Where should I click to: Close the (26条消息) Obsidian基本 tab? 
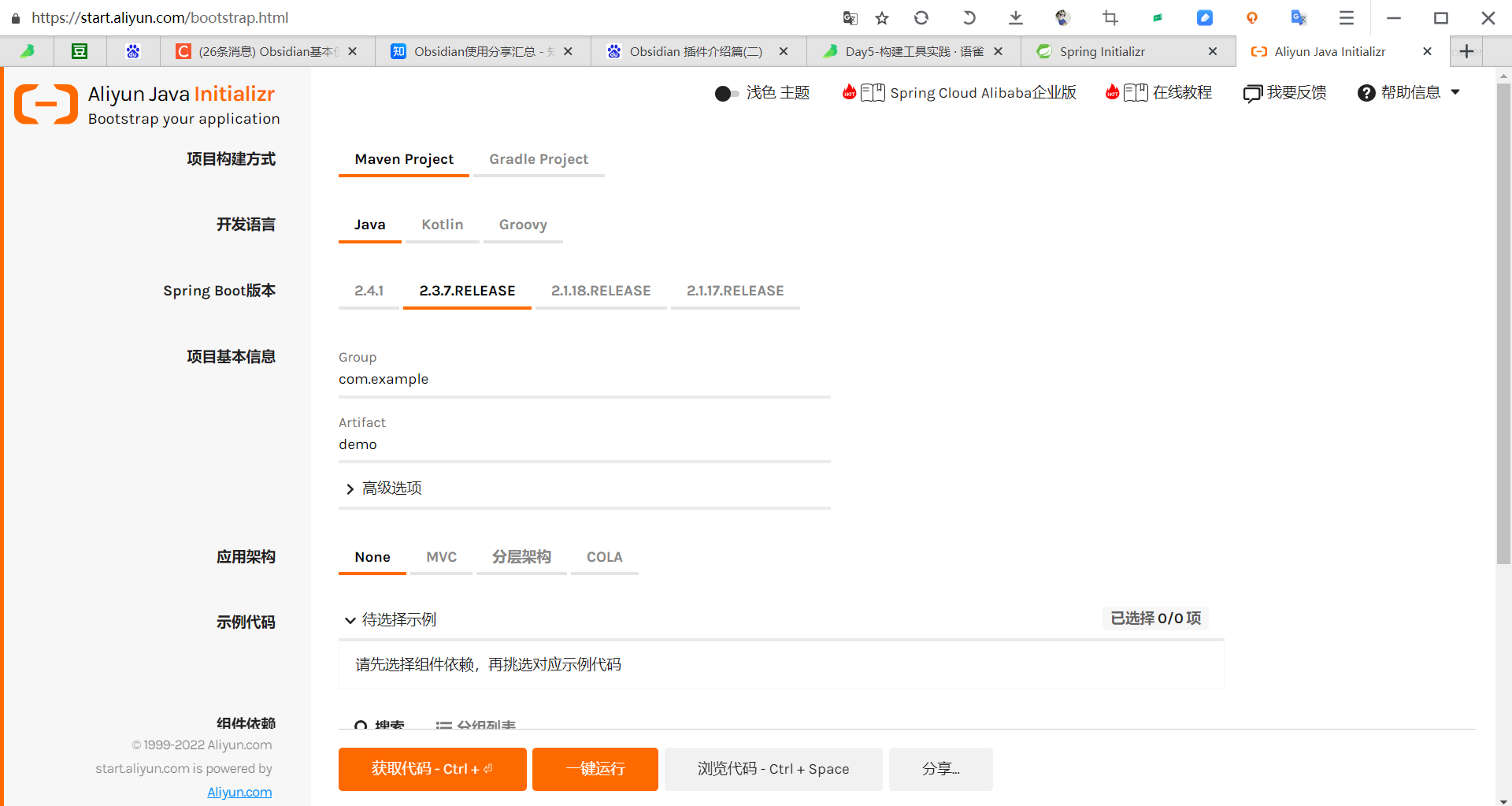[353, 51]
